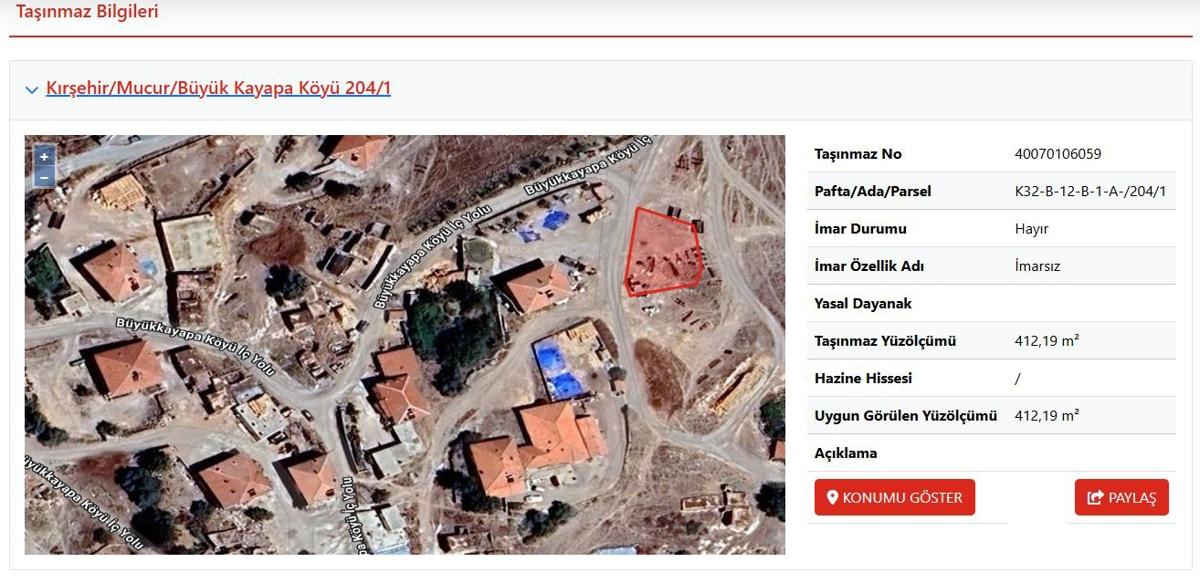Zoom out with the map minus button

pyautogui.click(x=44, y=178)
